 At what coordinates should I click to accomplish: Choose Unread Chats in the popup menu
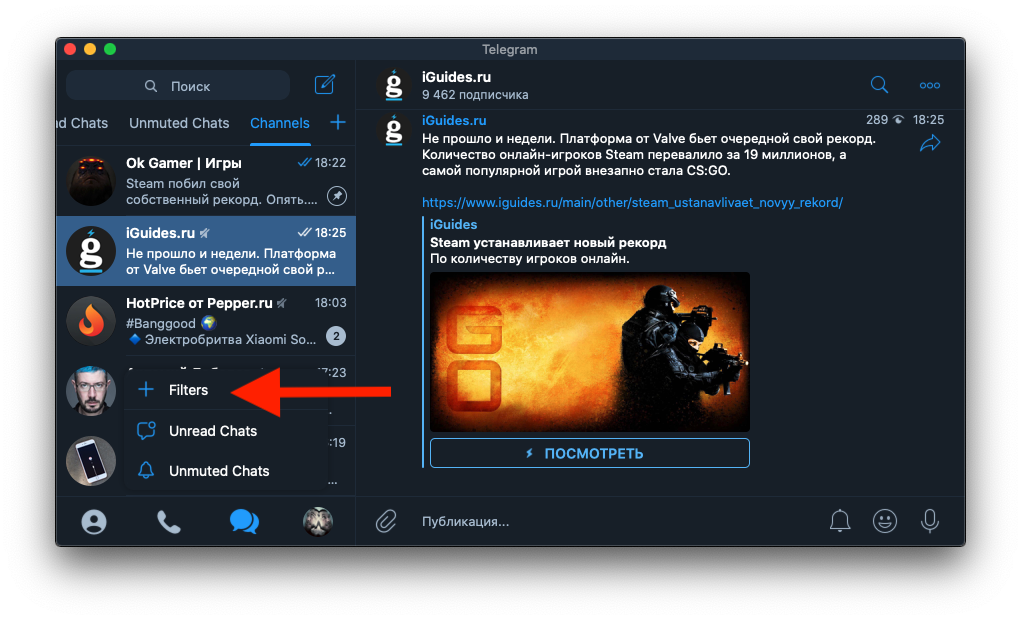pos(227,430)
